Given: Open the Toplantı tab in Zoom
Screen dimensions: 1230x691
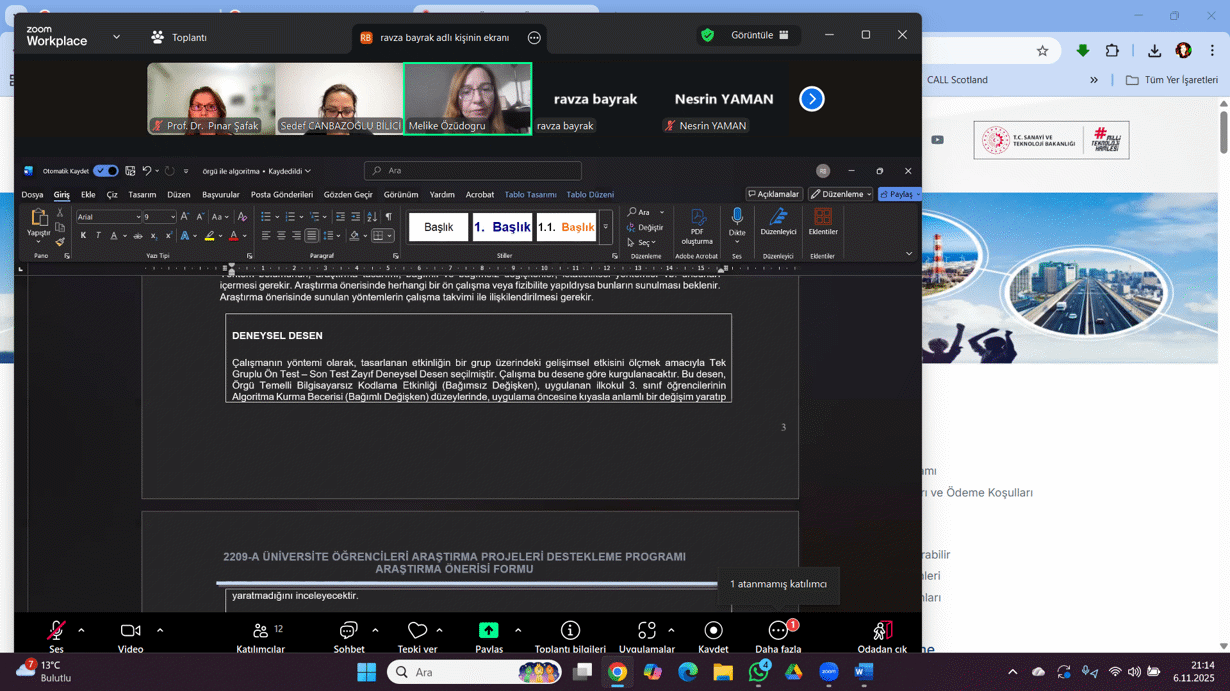Looking at the screenshot, I should 179,37.
